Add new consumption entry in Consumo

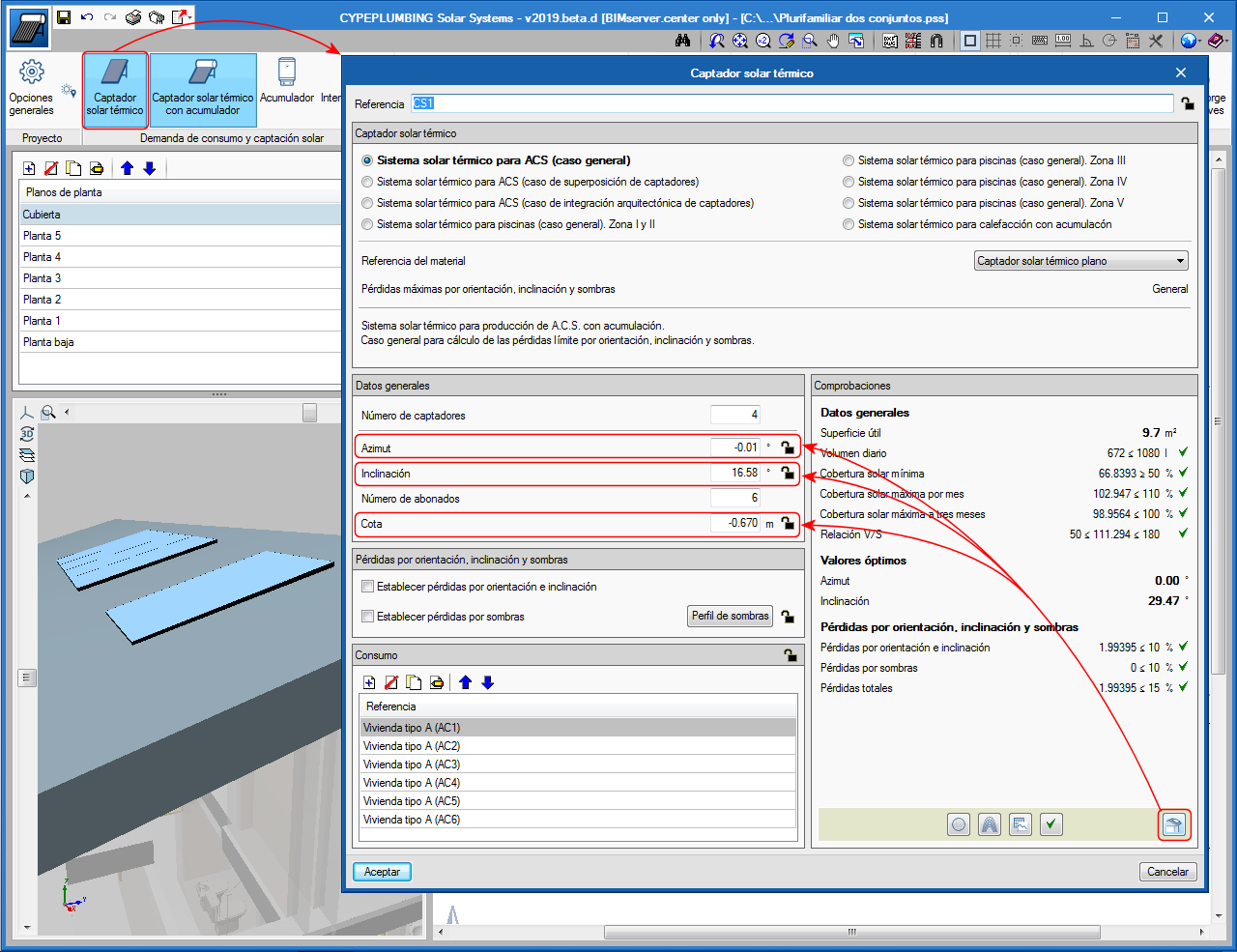click(369, 682)
